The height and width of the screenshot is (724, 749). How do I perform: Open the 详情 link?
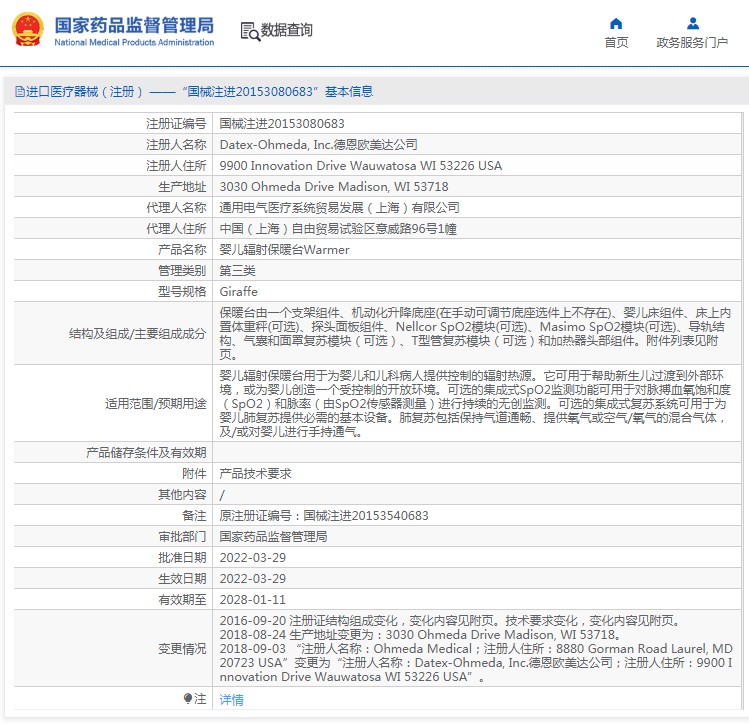pyautogui.click(x=231, y=700)
